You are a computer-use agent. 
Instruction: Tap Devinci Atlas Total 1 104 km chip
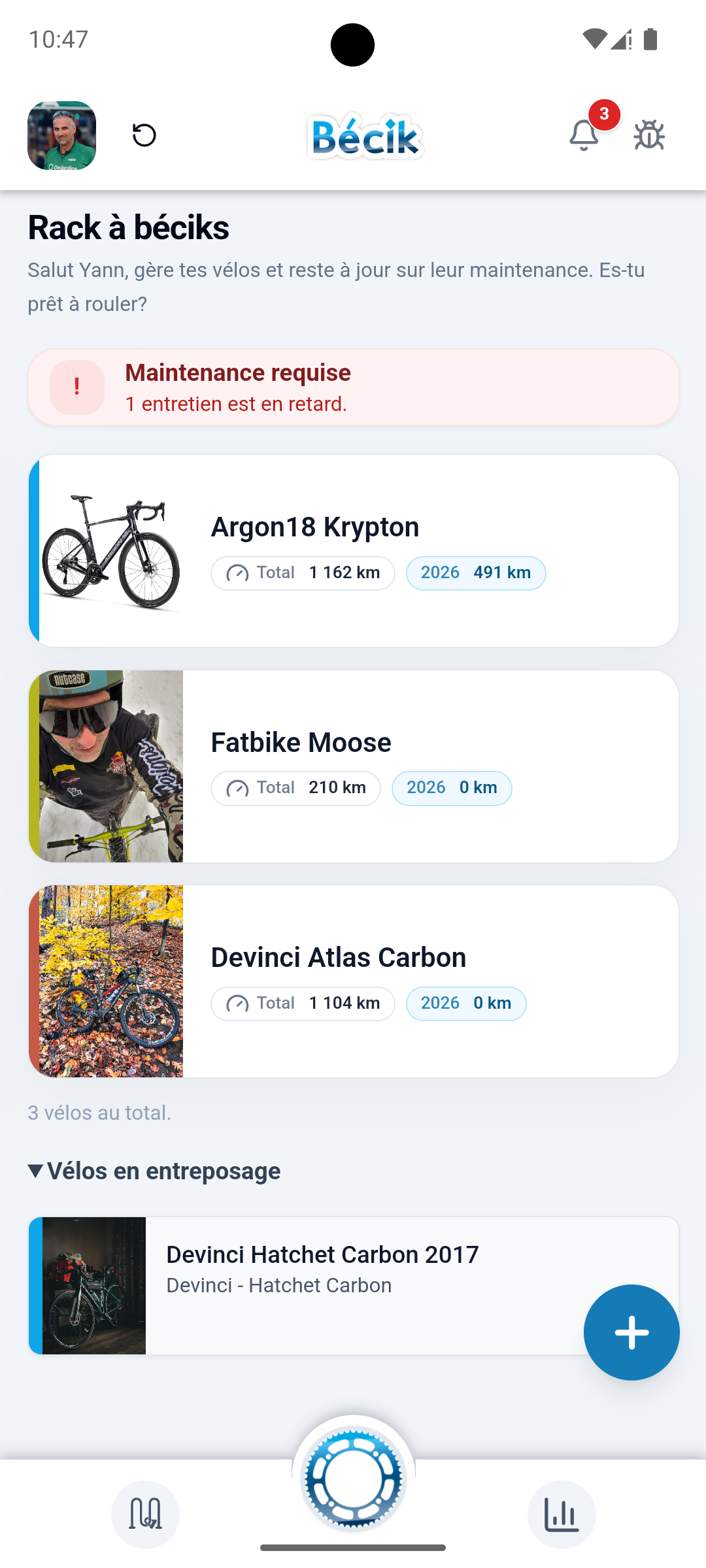pyautogui.click(x=303, y=1004)
